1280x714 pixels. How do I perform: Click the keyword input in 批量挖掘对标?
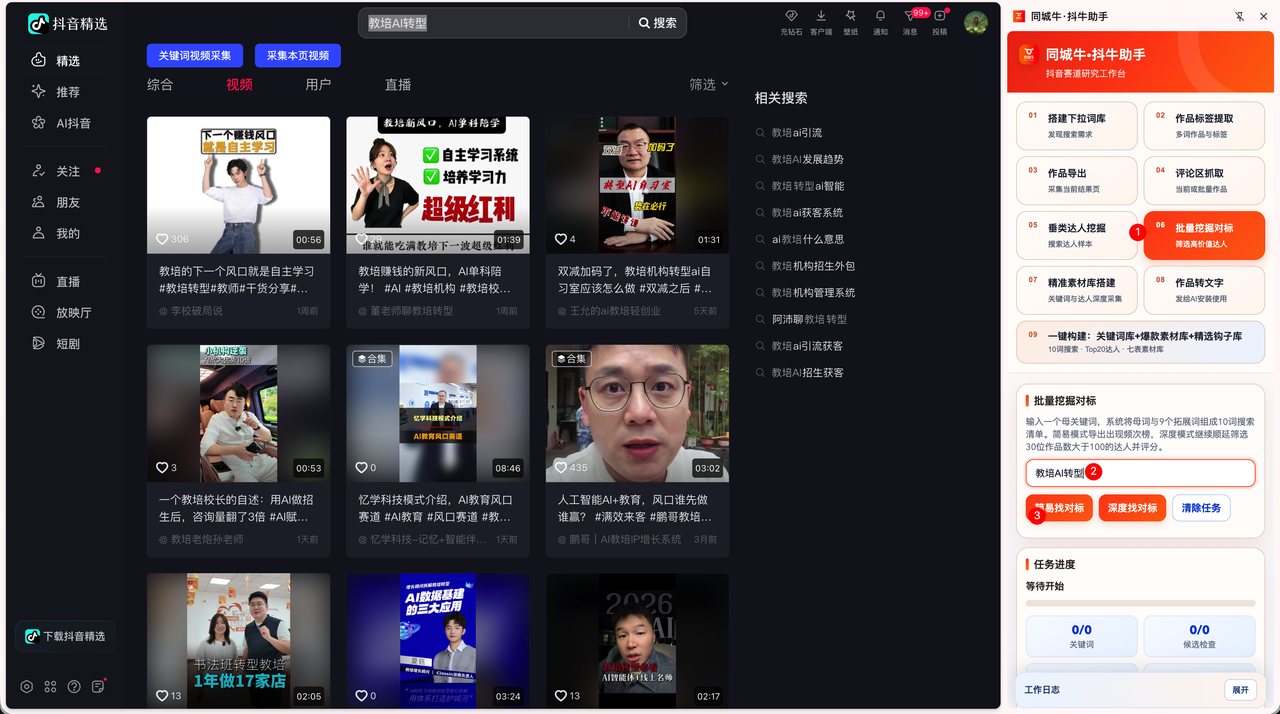pyautogui.click(x=1140, y=473)
